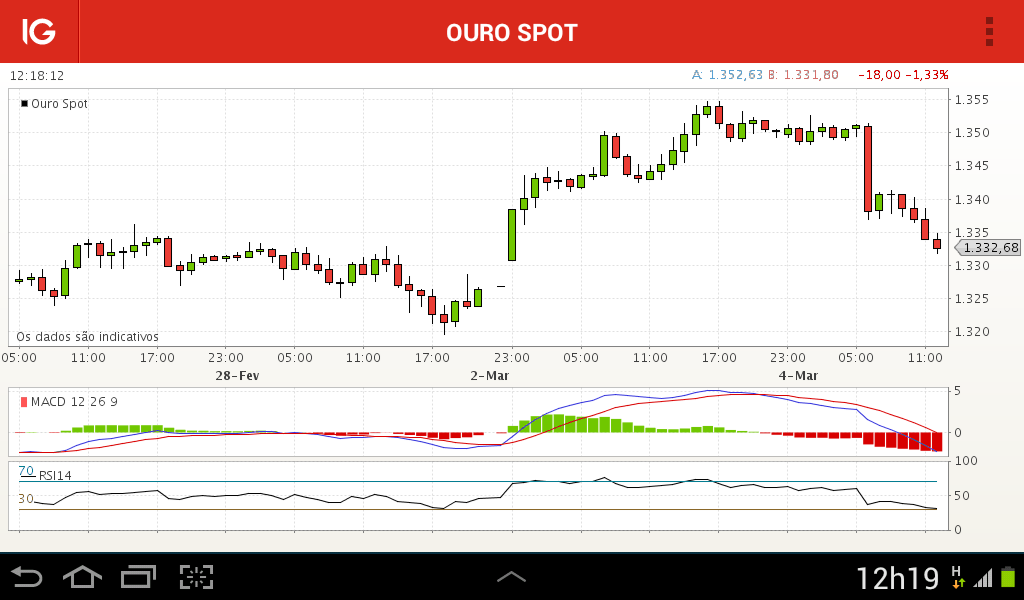Select the 28-Fev date marker
1024x600 pixels.
click(237, 375)
